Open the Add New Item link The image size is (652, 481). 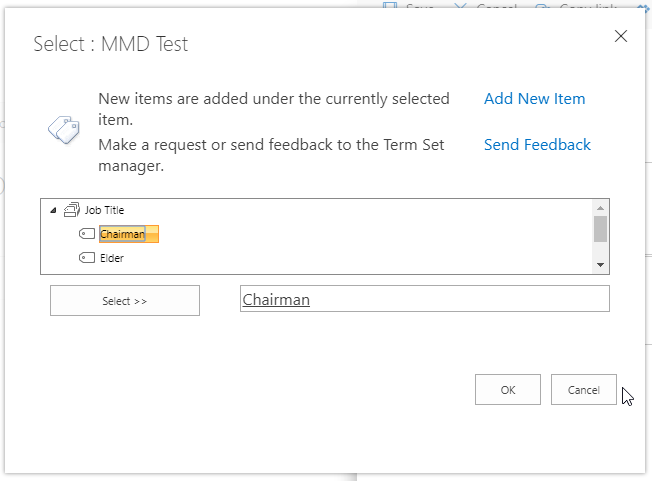pos(534,99)
